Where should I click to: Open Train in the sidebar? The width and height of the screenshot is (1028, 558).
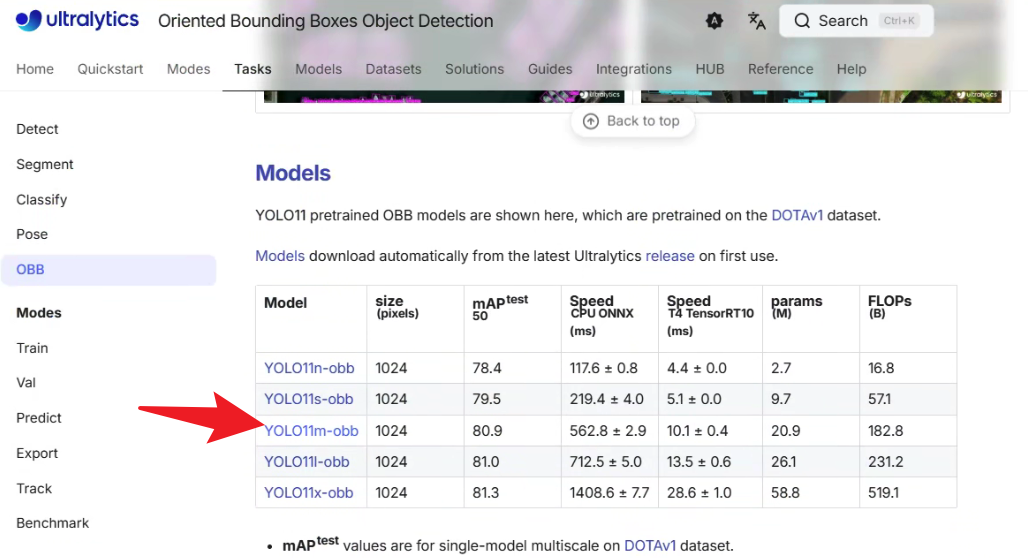click(x=32, y=348)
